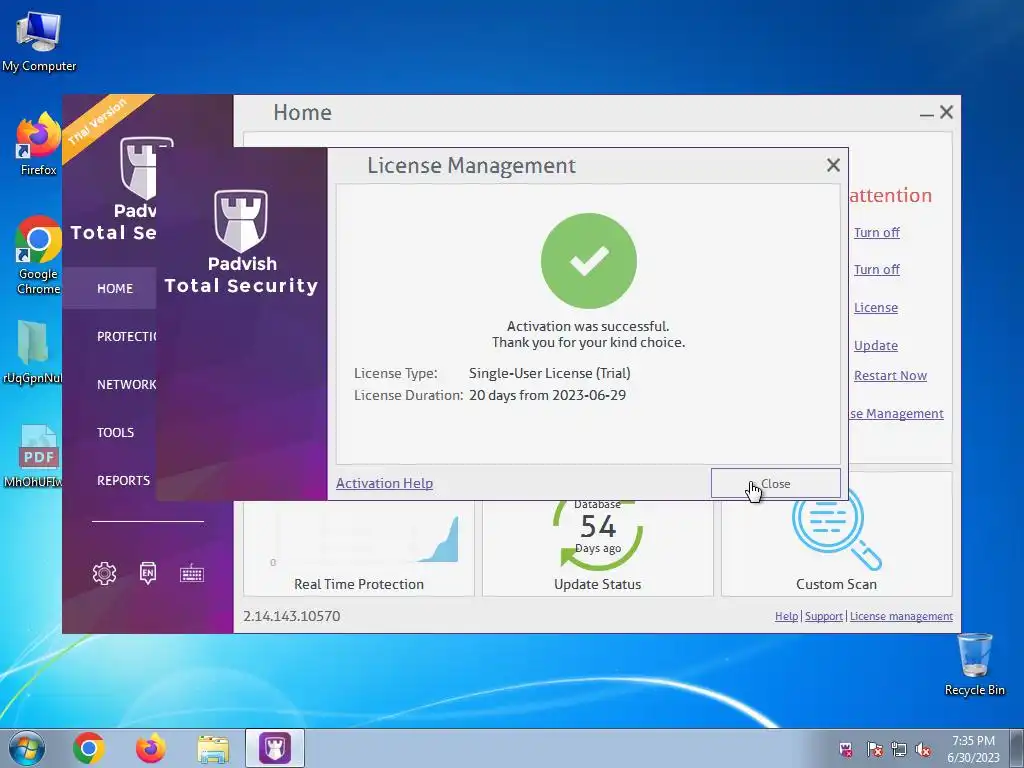Open Help link in the footer

click(x=786, y=616)
